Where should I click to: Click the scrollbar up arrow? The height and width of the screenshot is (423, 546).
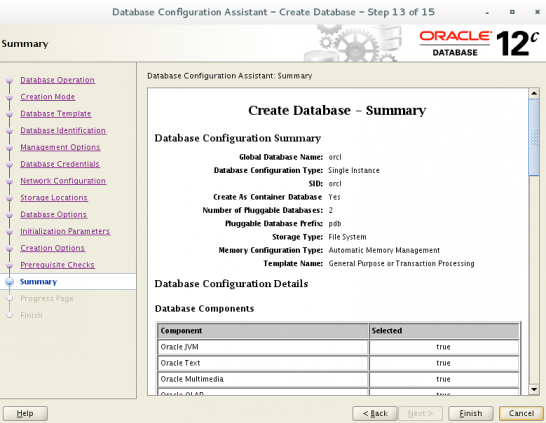pos(534,93)
